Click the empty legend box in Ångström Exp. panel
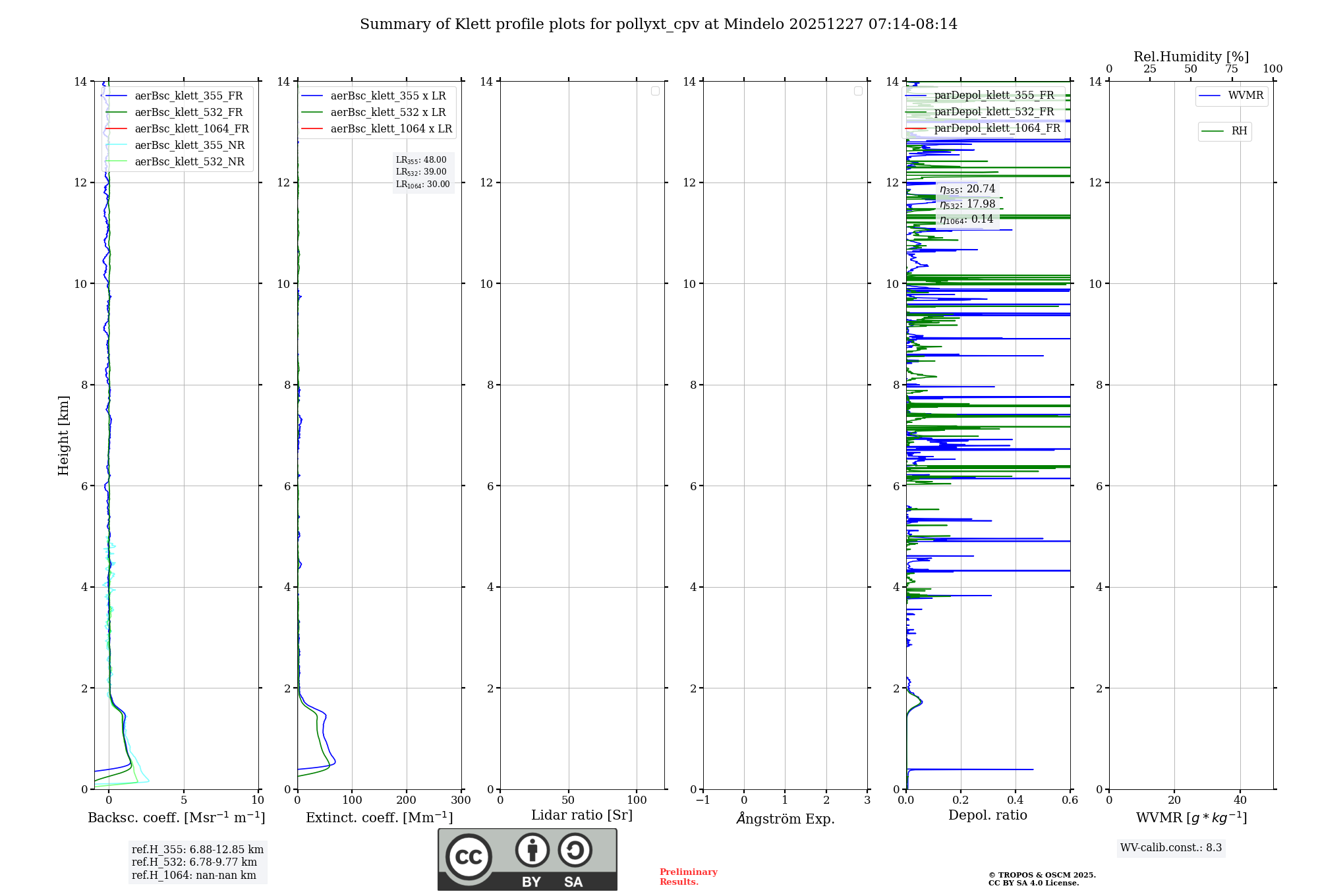Screen dimensions: 1318x896 click(858, 91)
